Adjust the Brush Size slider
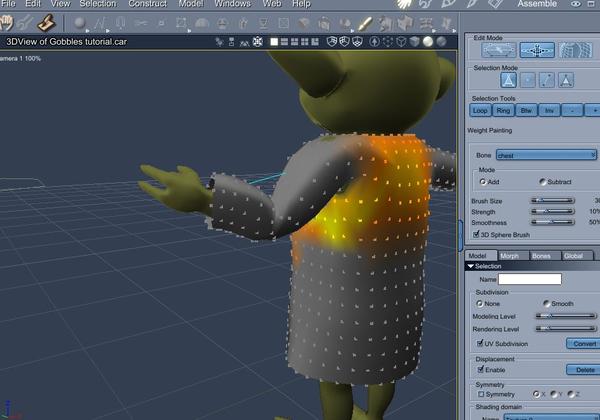 [x=553, y=200]
